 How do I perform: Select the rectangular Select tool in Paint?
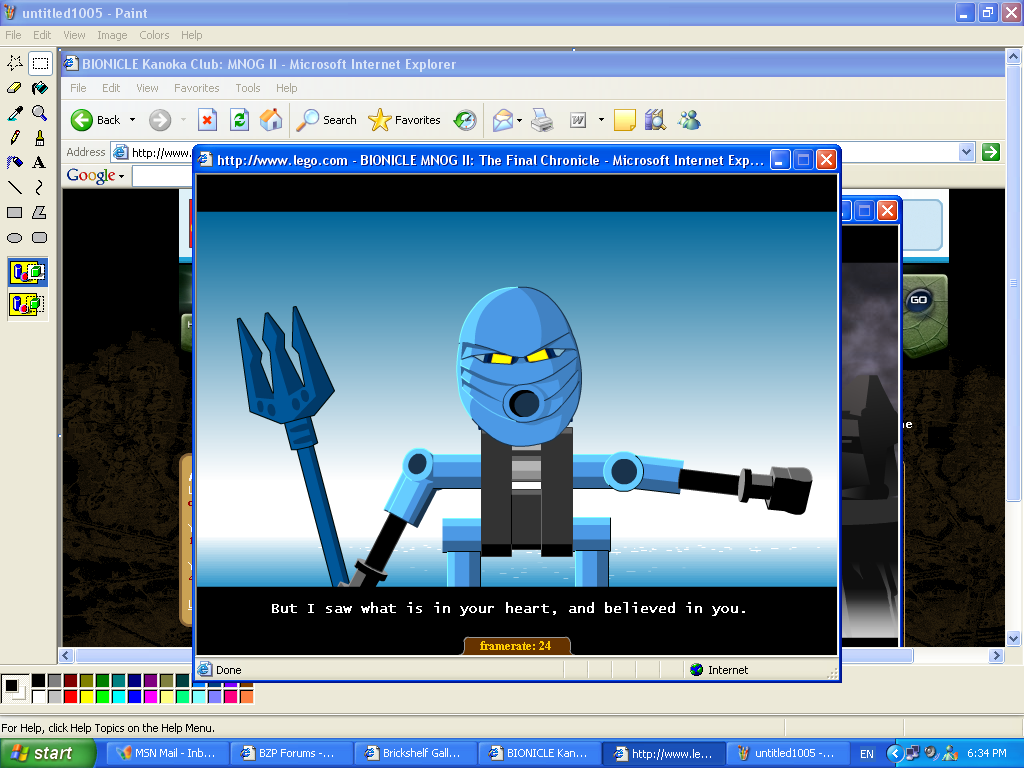coord(40,63)
